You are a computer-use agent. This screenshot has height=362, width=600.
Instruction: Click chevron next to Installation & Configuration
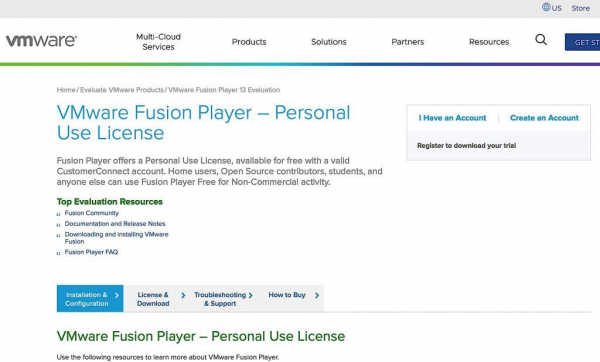click(117, 295)
